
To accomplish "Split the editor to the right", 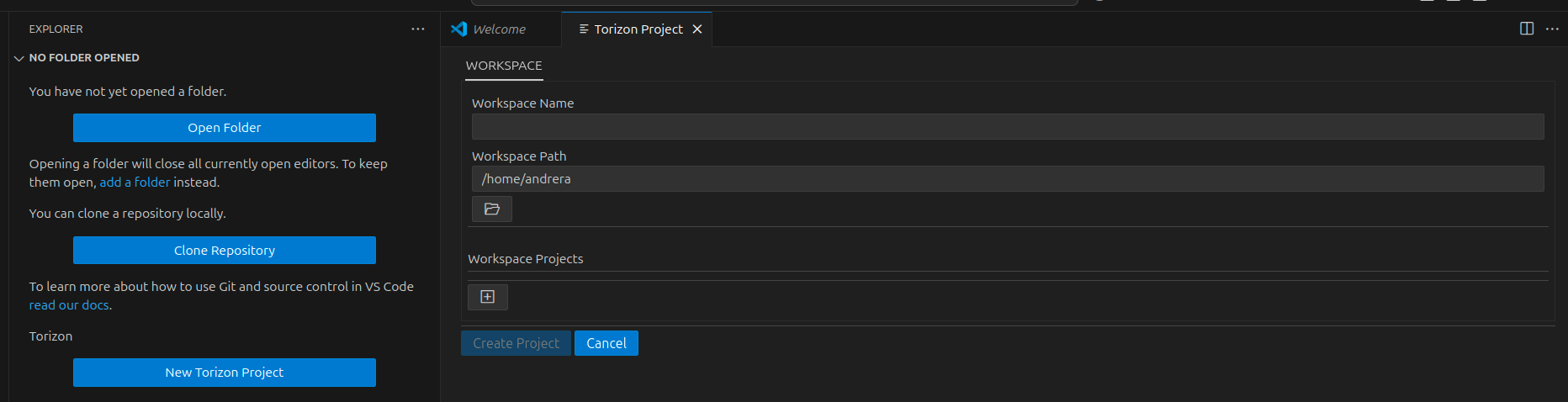I will click(1527, 29).
